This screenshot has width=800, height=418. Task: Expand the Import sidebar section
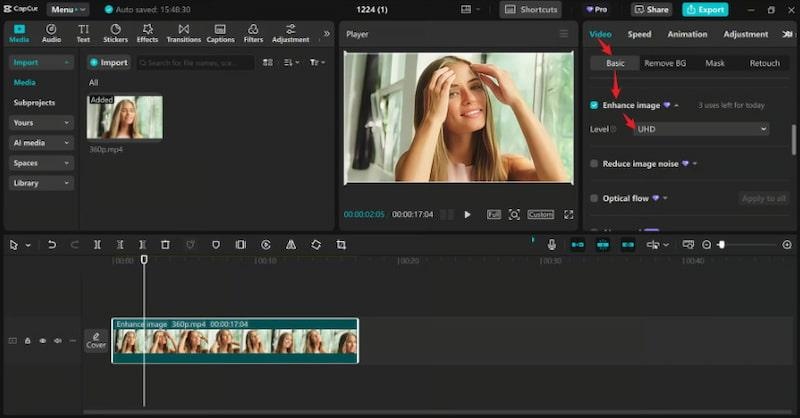coord(41,62)
